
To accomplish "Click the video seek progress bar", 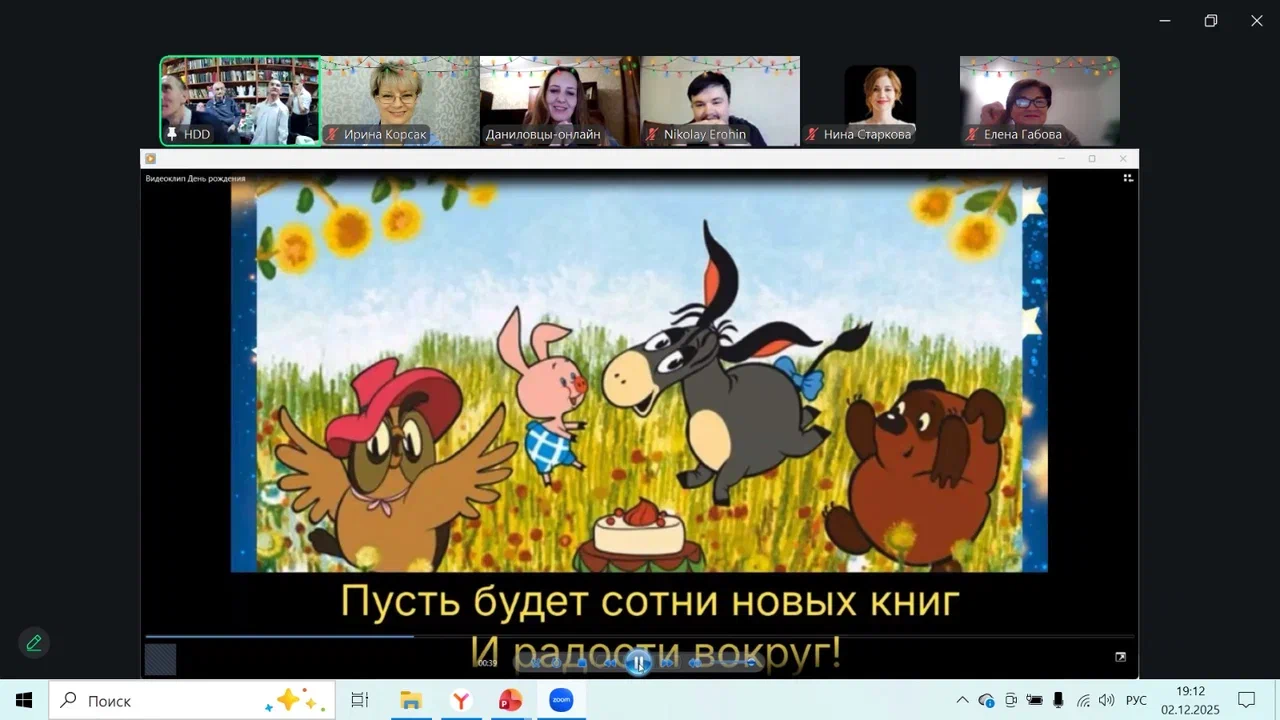I will 640,636.
